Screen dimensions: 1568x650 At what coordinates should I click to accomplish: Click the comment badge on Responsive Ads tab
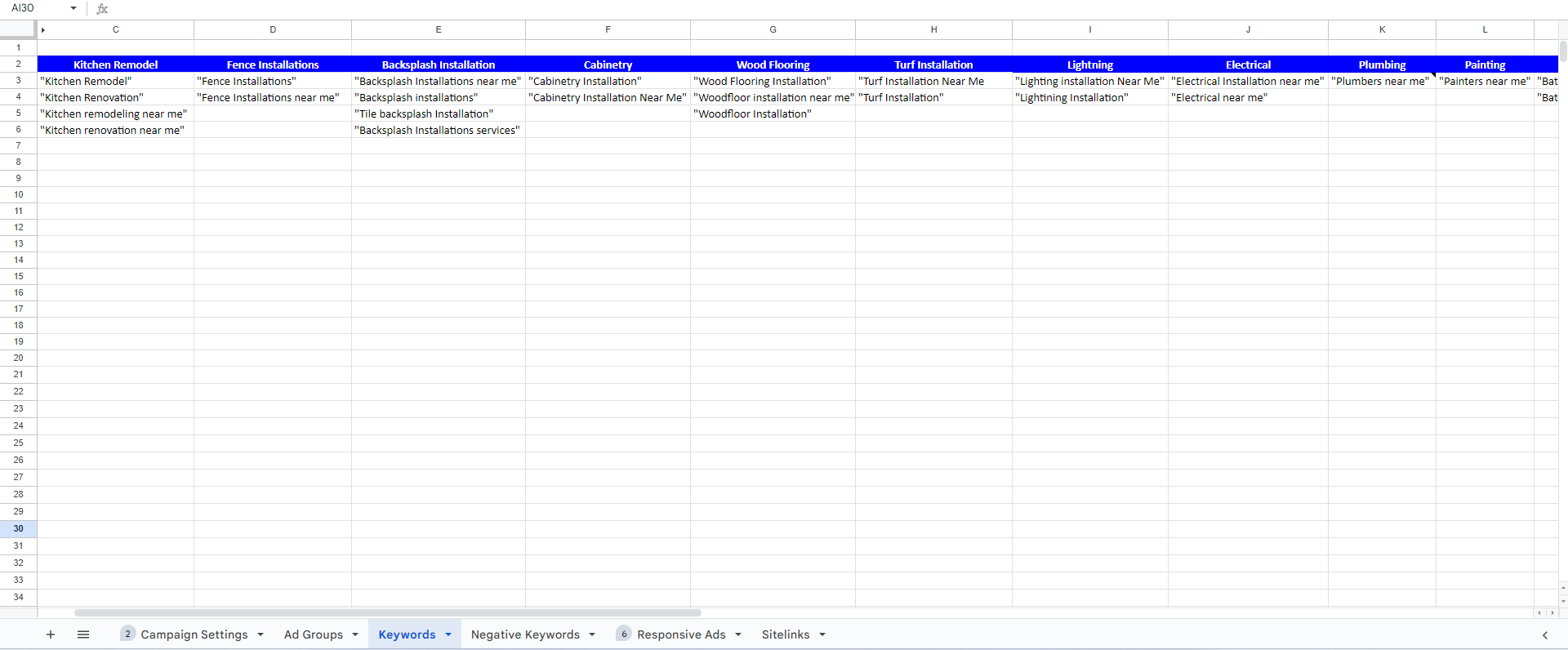click(624, 634)
